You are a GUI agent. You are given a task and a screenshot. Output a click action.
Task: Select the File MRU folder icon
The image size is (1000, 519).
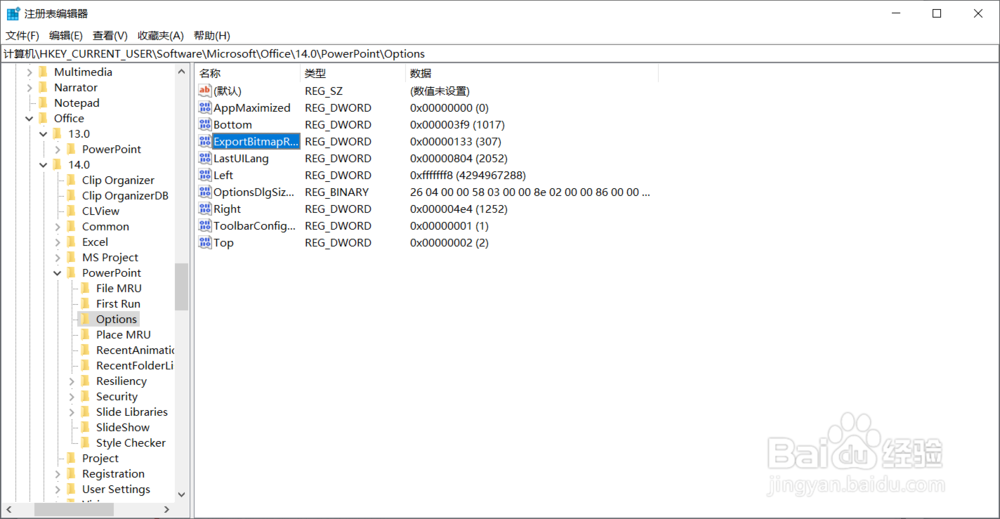[85, 288]
